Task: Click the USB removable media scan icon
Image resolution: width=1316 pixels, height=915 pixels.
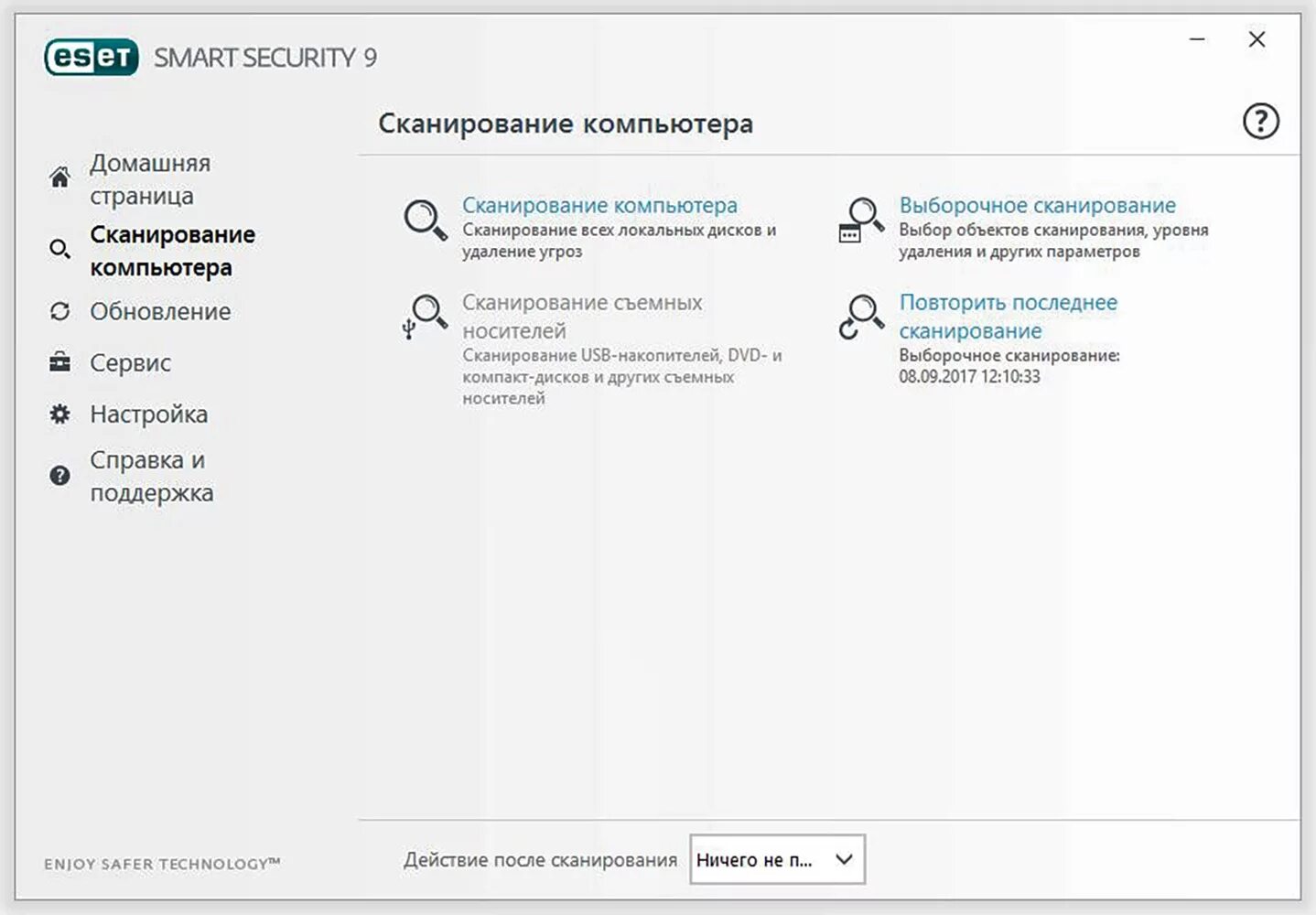Action: click(x=424, y=317)
